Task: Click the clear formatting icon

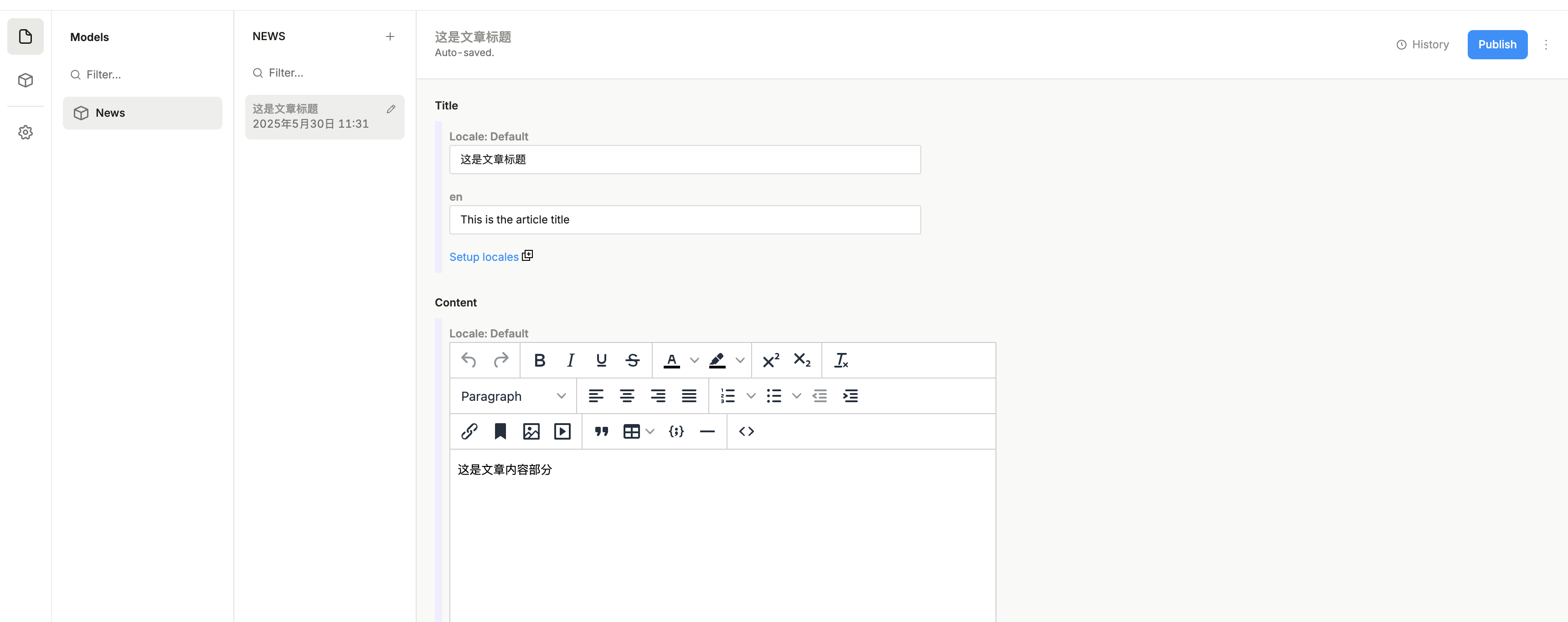Action: tap(841, 360)
